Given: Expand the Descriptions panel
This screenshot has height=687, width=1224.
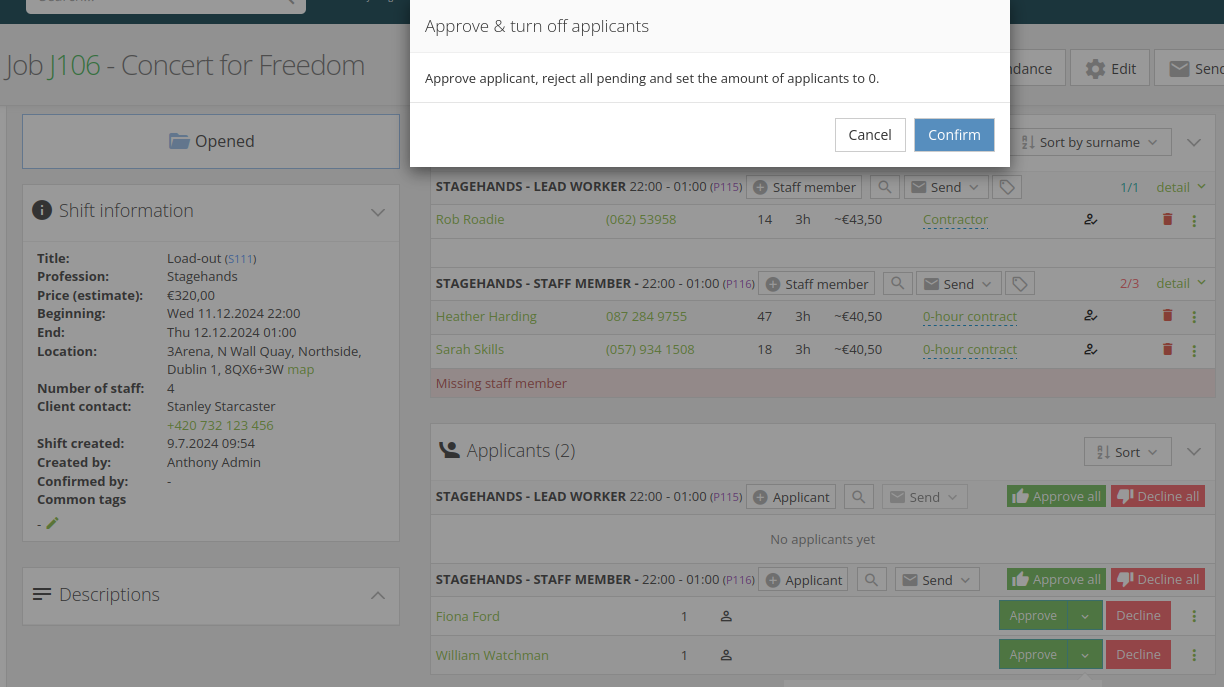Looking at the screenshot, I should 378,595.
